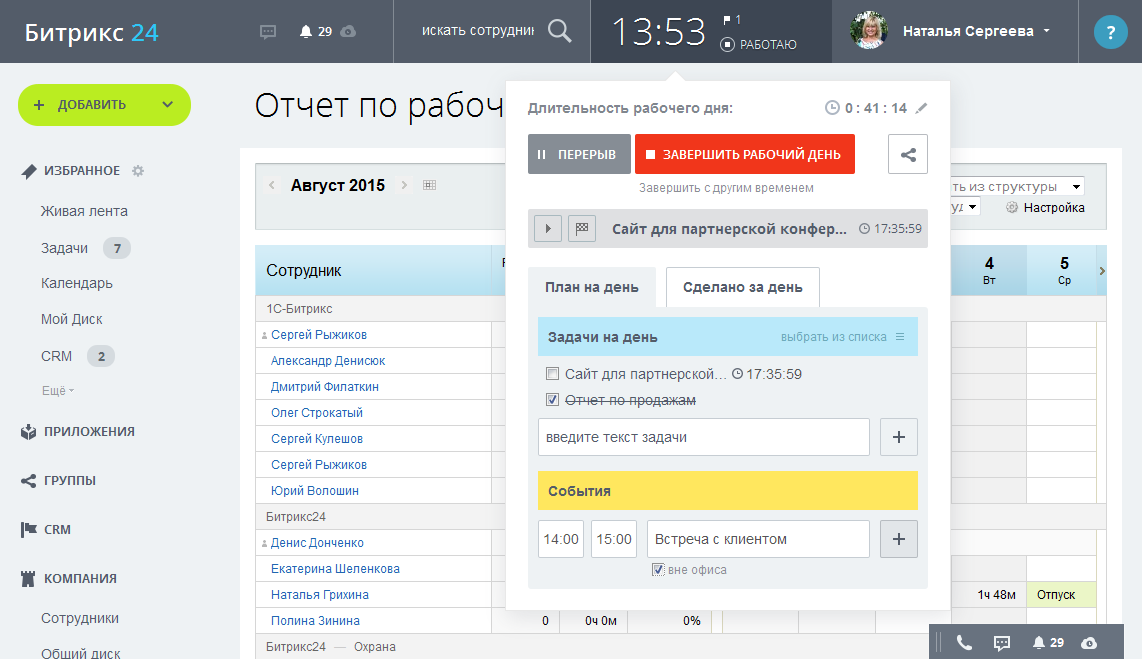Open favorites settings gear icon
The image size is (1142, 659).
[x=138, y=171]
